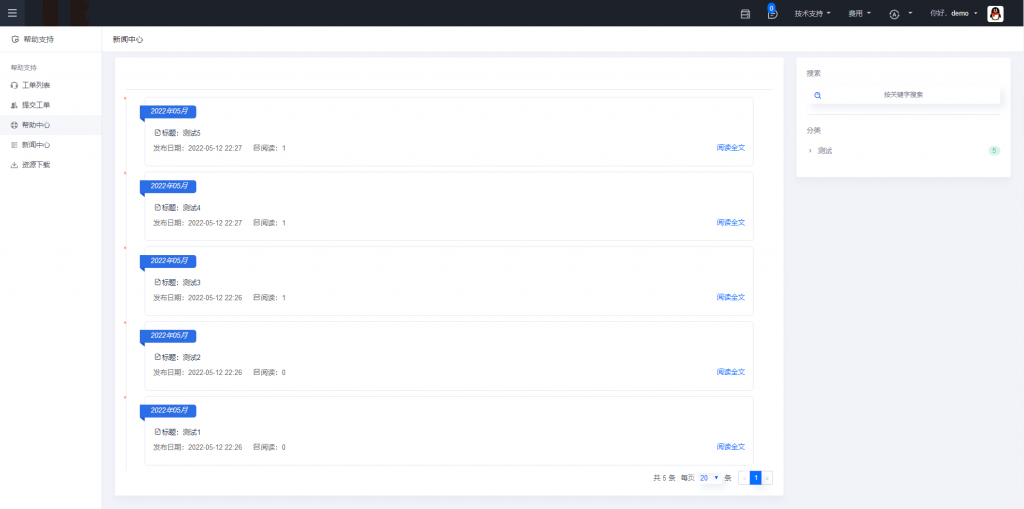Open 提交工单 in the sidebar

click(x=36, y=105)
